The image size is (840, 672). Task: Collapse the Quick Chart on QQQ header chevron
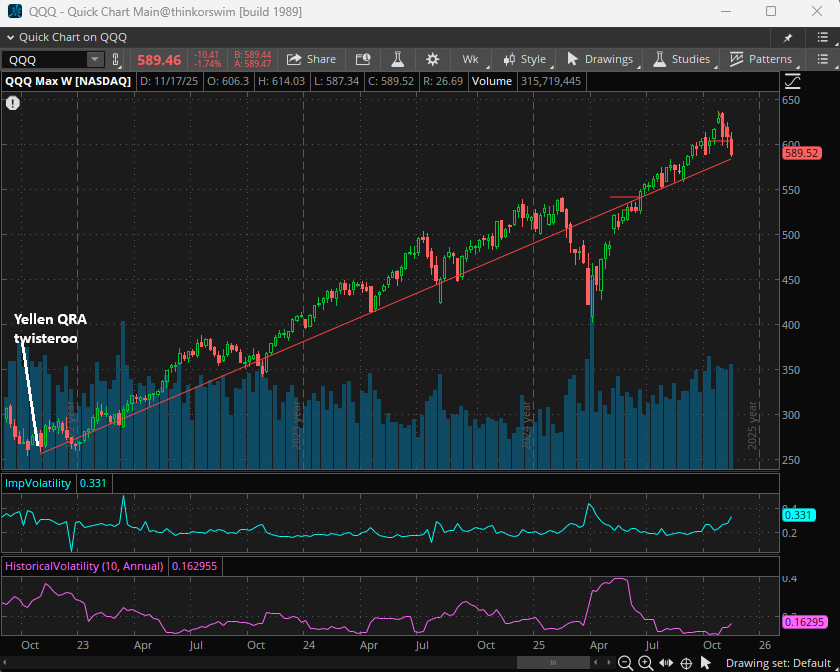10,38
